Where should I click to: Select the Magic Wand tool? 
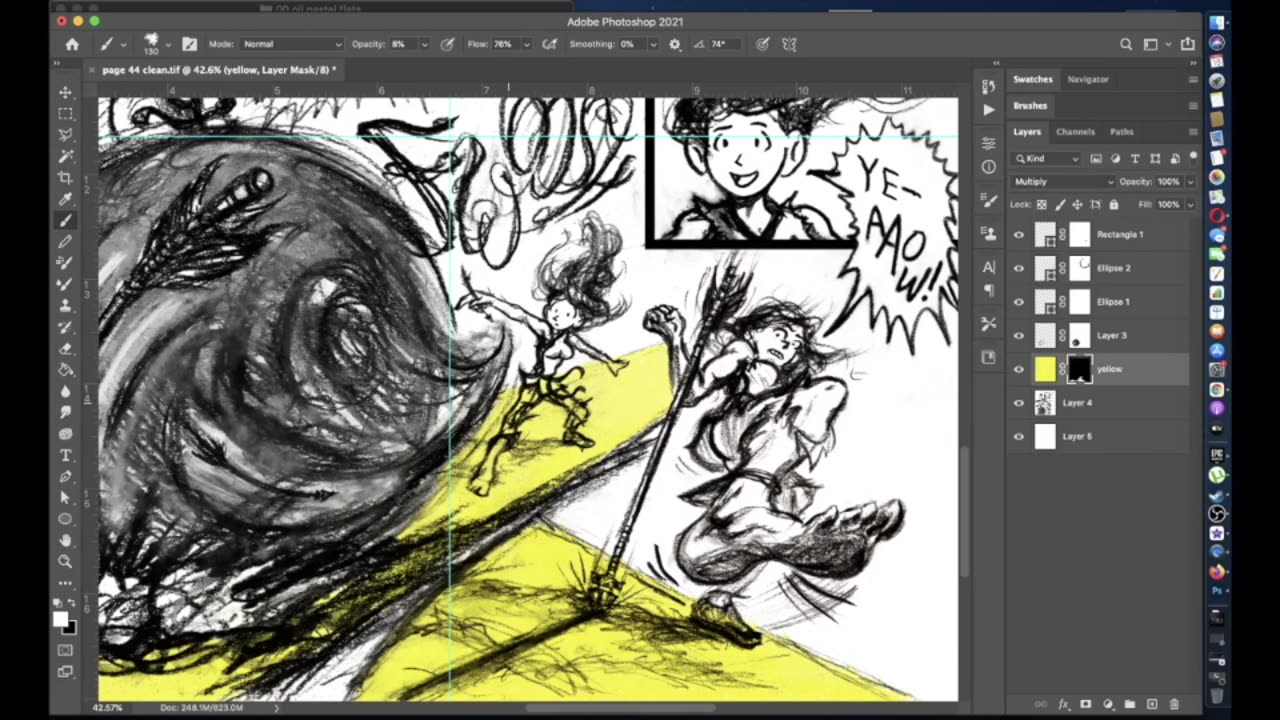(66, 156)
